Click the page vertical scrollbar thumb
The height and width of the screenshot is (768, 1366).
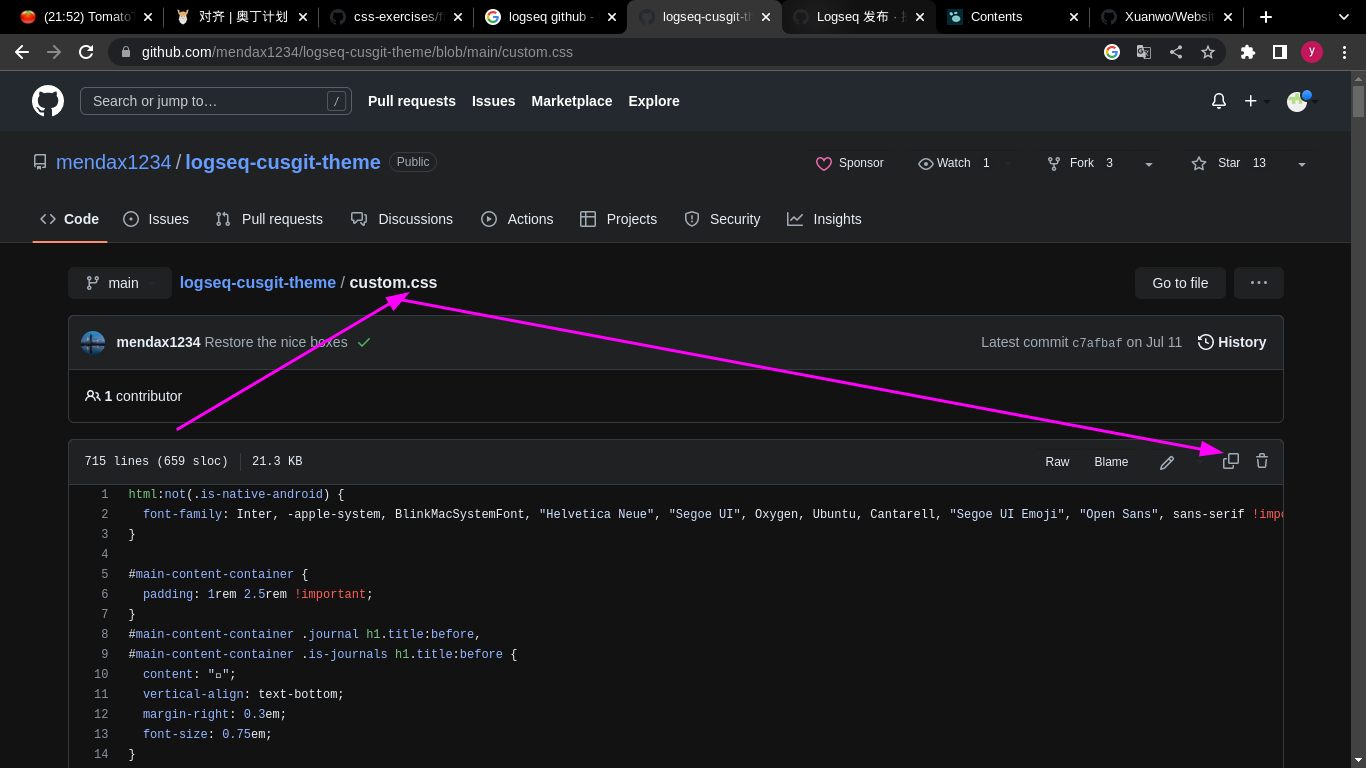[1358, 101]
